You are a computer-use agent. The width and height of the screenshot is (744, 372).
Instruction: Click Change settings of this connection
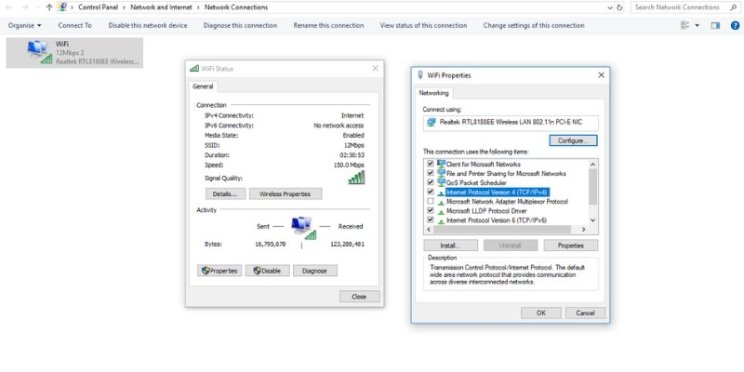(534, 26)
